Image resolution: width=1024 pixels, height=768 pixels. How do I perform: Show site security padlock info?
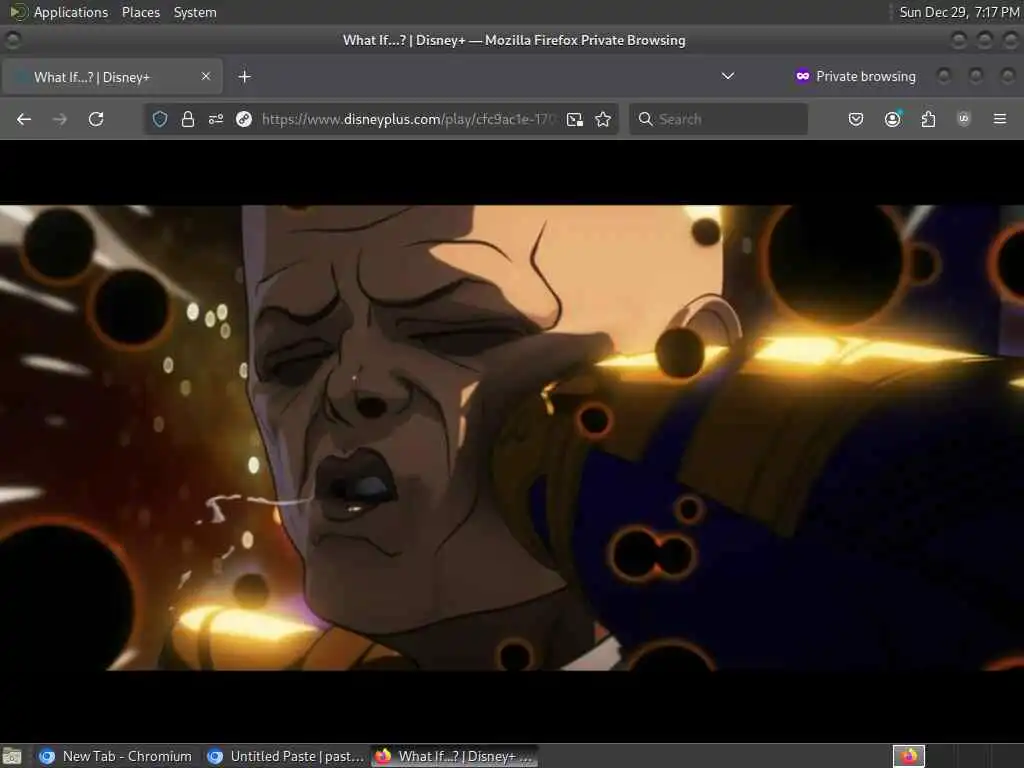tap(188, 119)
